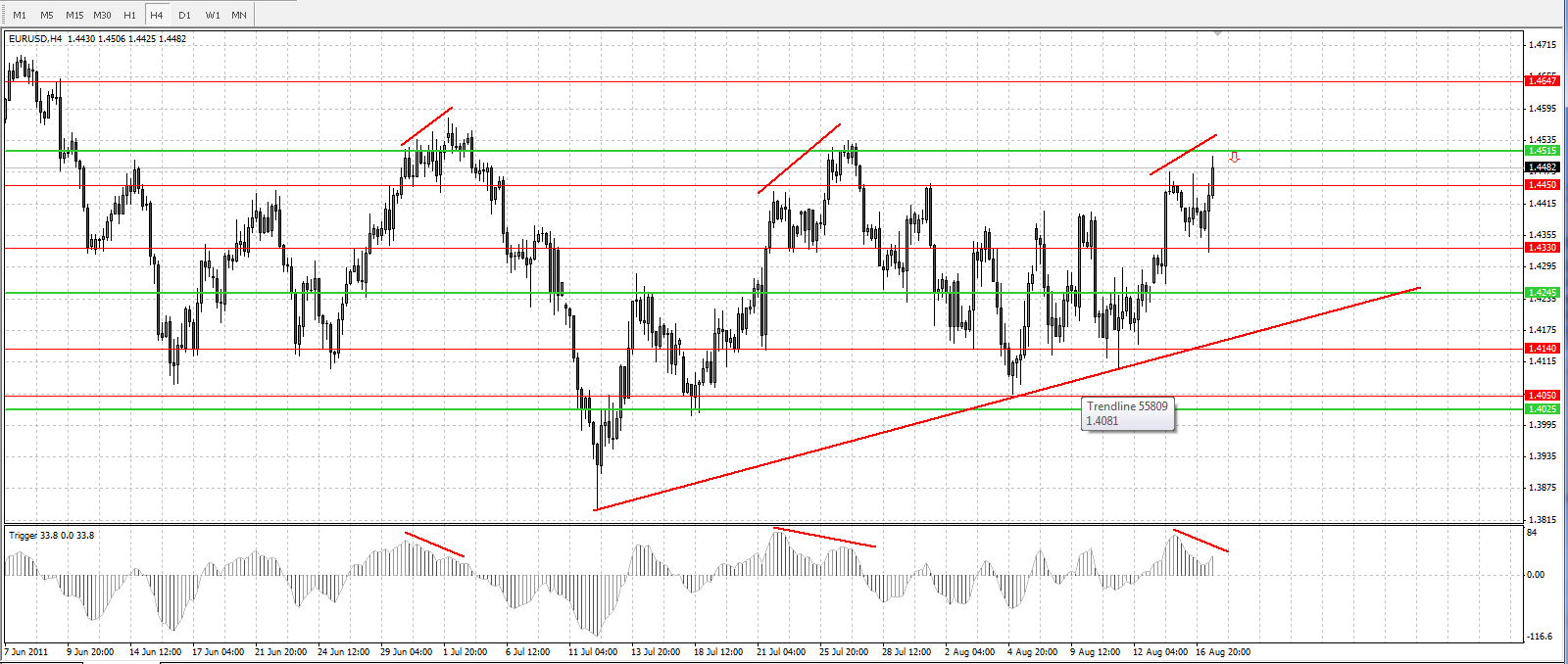Screen dimensions: 1568x664
Task: Click the 7 Jun 2011 date label
Action: 26,652
